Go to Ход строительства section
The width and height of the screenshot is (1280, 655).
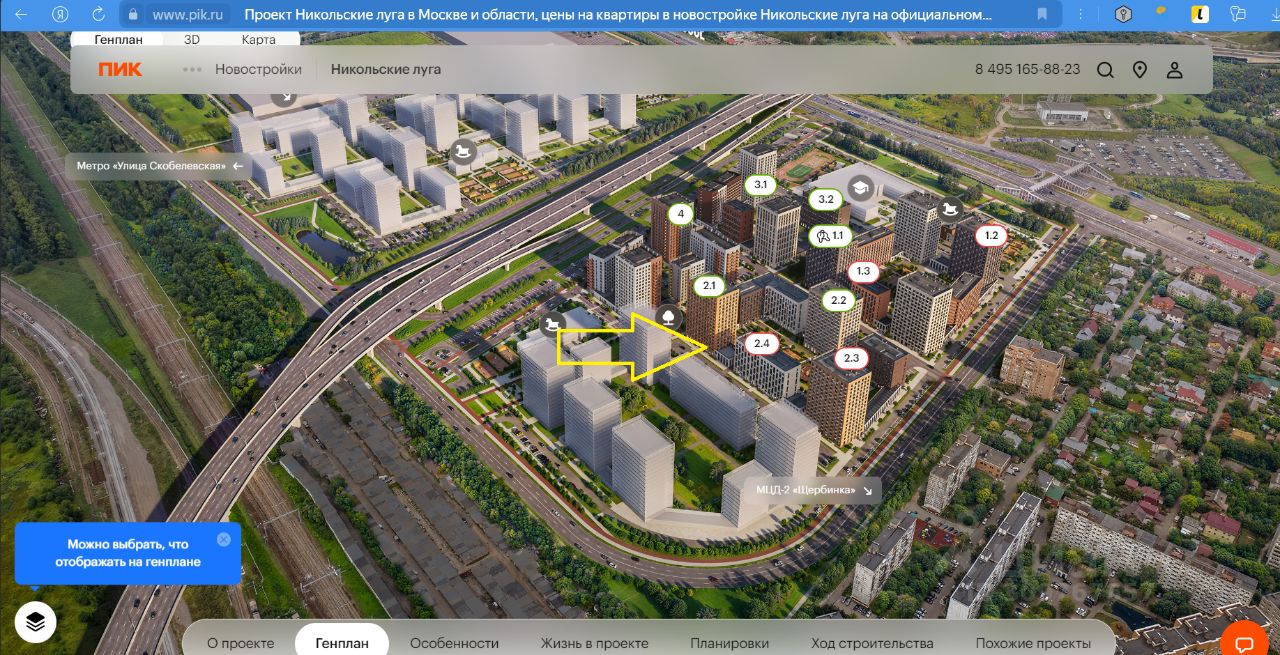pyautogui.click(x=872, y=643)
